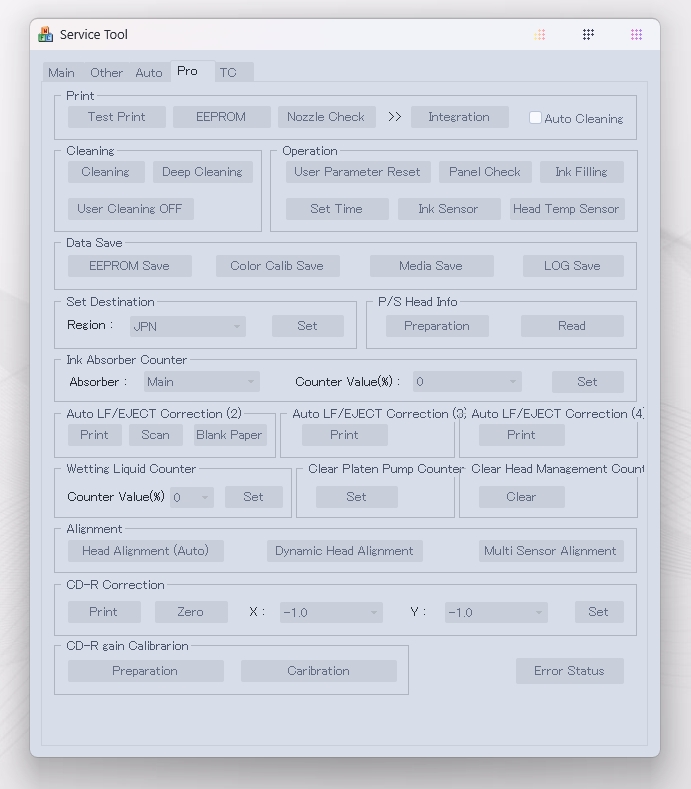Image resolution: width=691 pixels, height=789 pixels.
Task: Switch to the TC tab
Action: pyautogui.click(x=228, y=73)
